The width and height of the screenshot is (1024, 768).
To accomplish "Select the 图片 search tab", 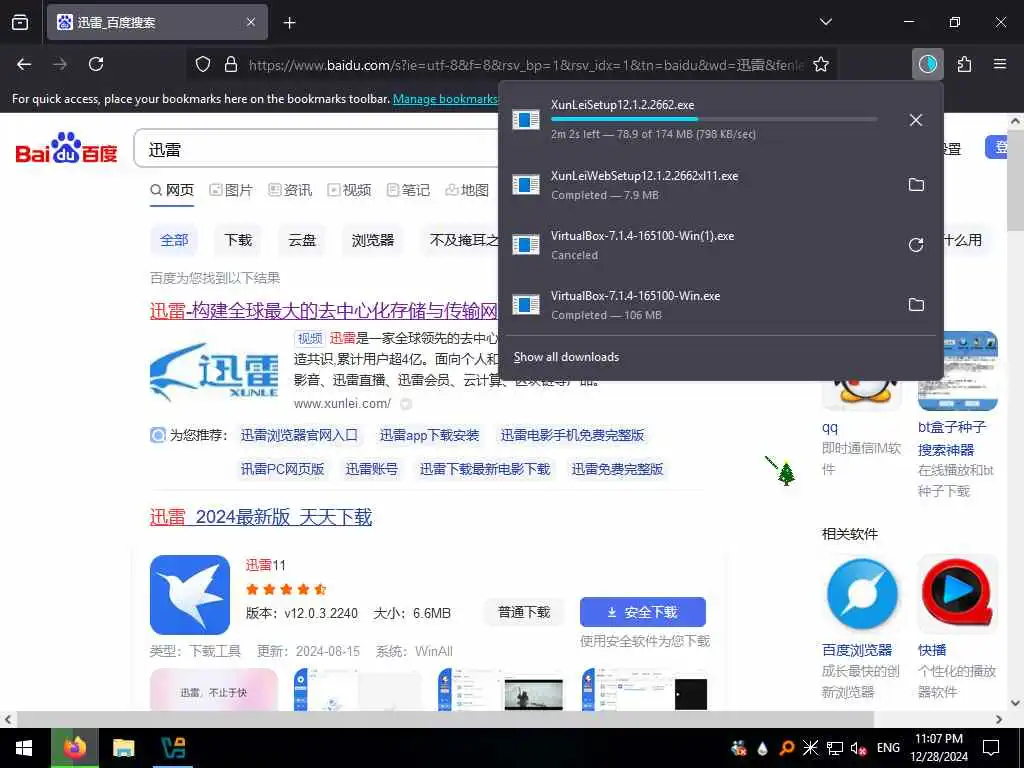I will click(231, 190).
